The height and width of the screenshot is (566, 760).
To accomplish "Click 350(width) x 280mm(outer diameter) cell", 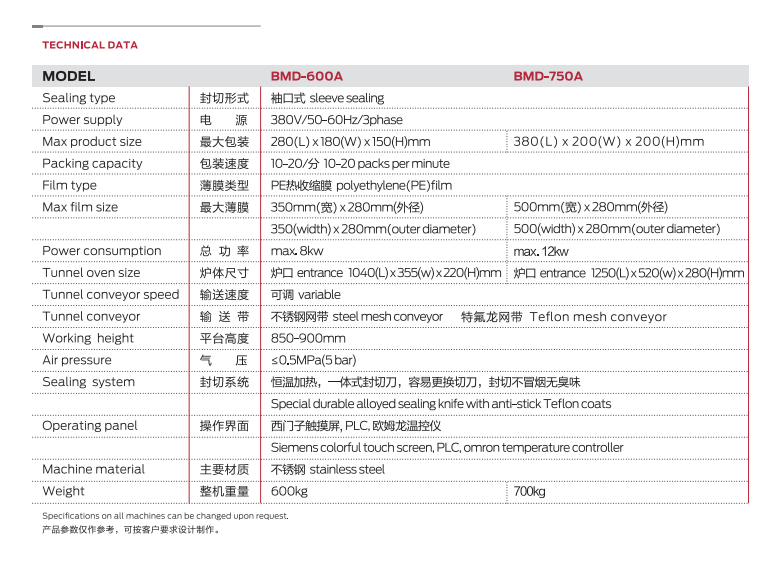I will (373, 229).
